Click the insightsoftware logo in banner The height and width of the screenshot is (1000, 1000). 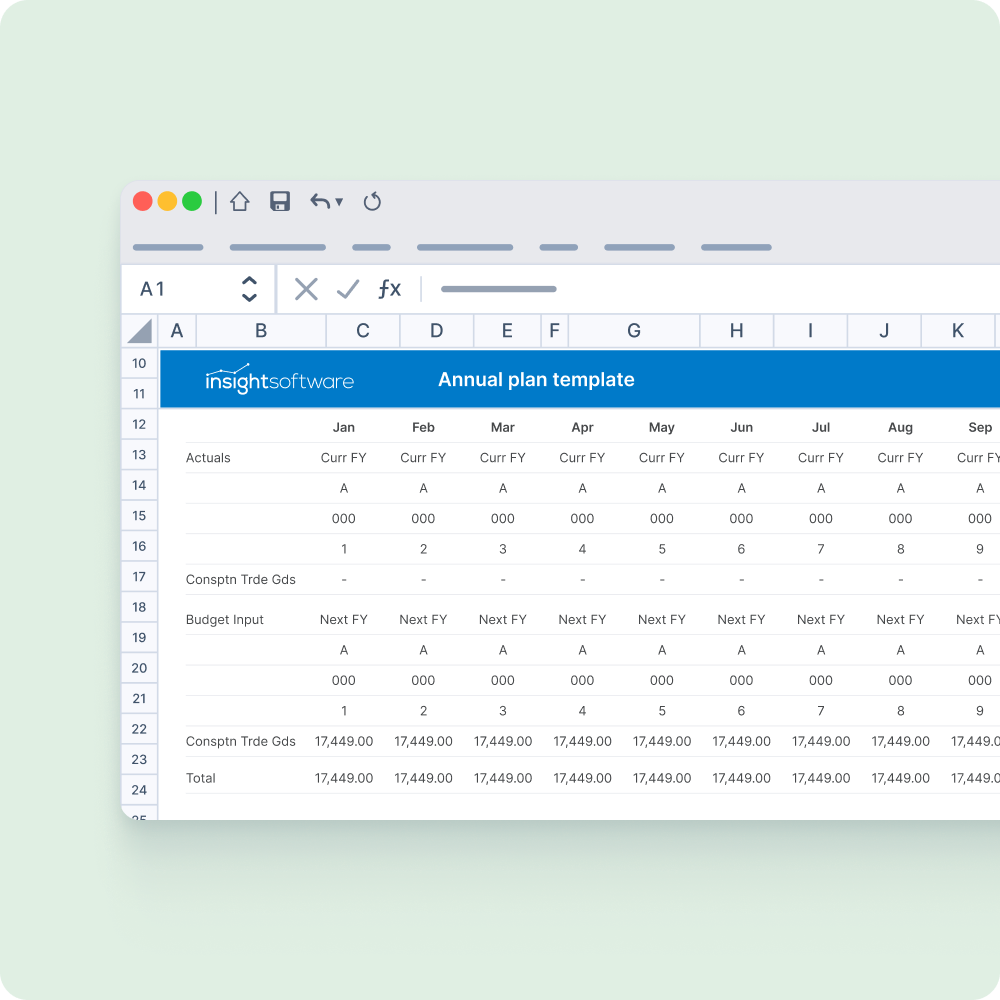click(279, 380)
